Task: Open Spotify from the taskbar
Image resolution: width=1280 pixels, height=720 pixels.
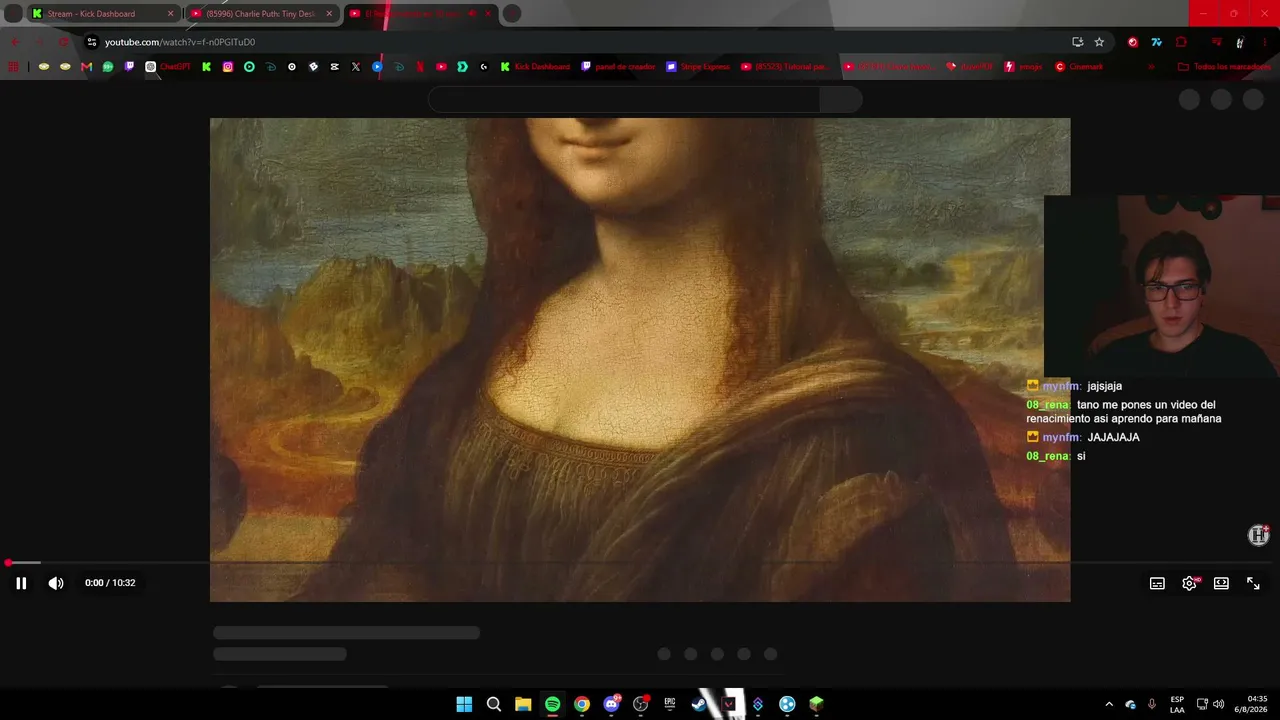Action: point(553,704)
